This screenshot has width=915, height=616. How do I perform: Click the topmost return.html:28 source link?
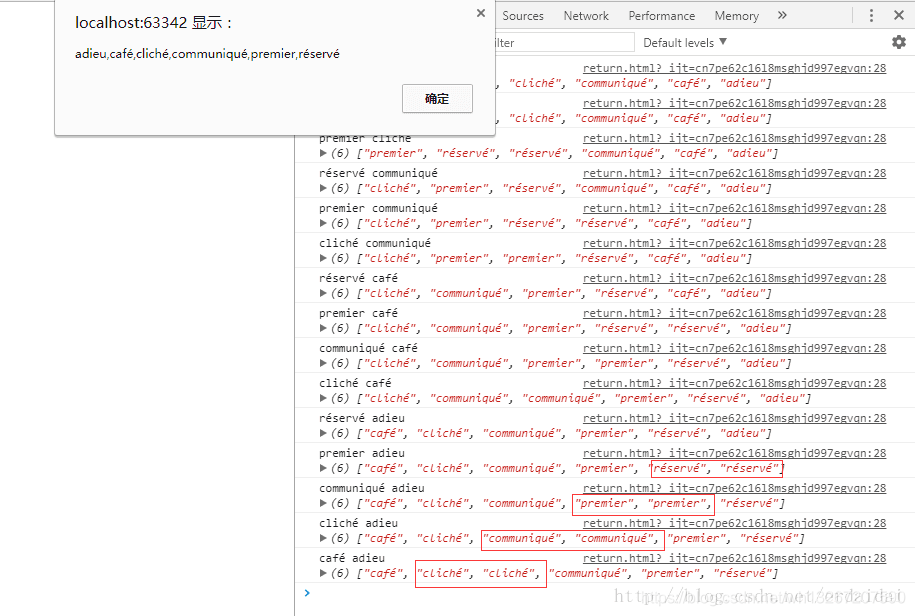click(x=736, y=67)
